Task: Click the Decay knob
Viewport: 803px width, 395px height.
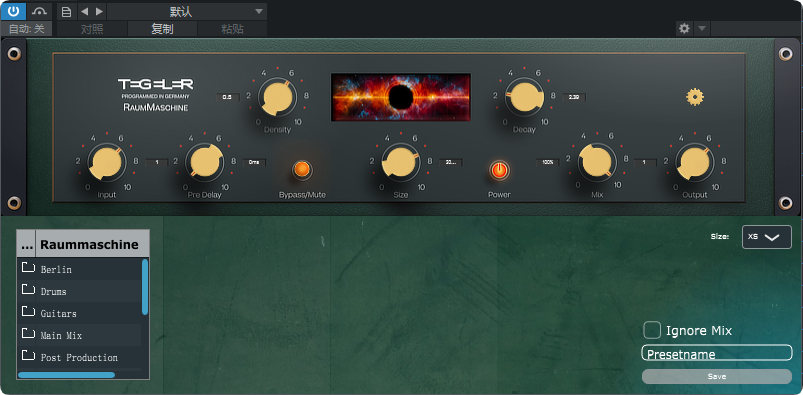Action: 524,97
